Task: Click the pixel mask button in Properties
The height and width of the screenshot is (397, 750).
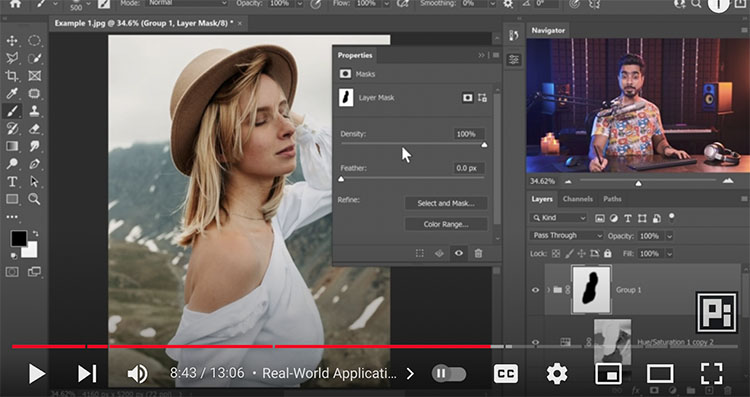Action: (x=467, y=98)
